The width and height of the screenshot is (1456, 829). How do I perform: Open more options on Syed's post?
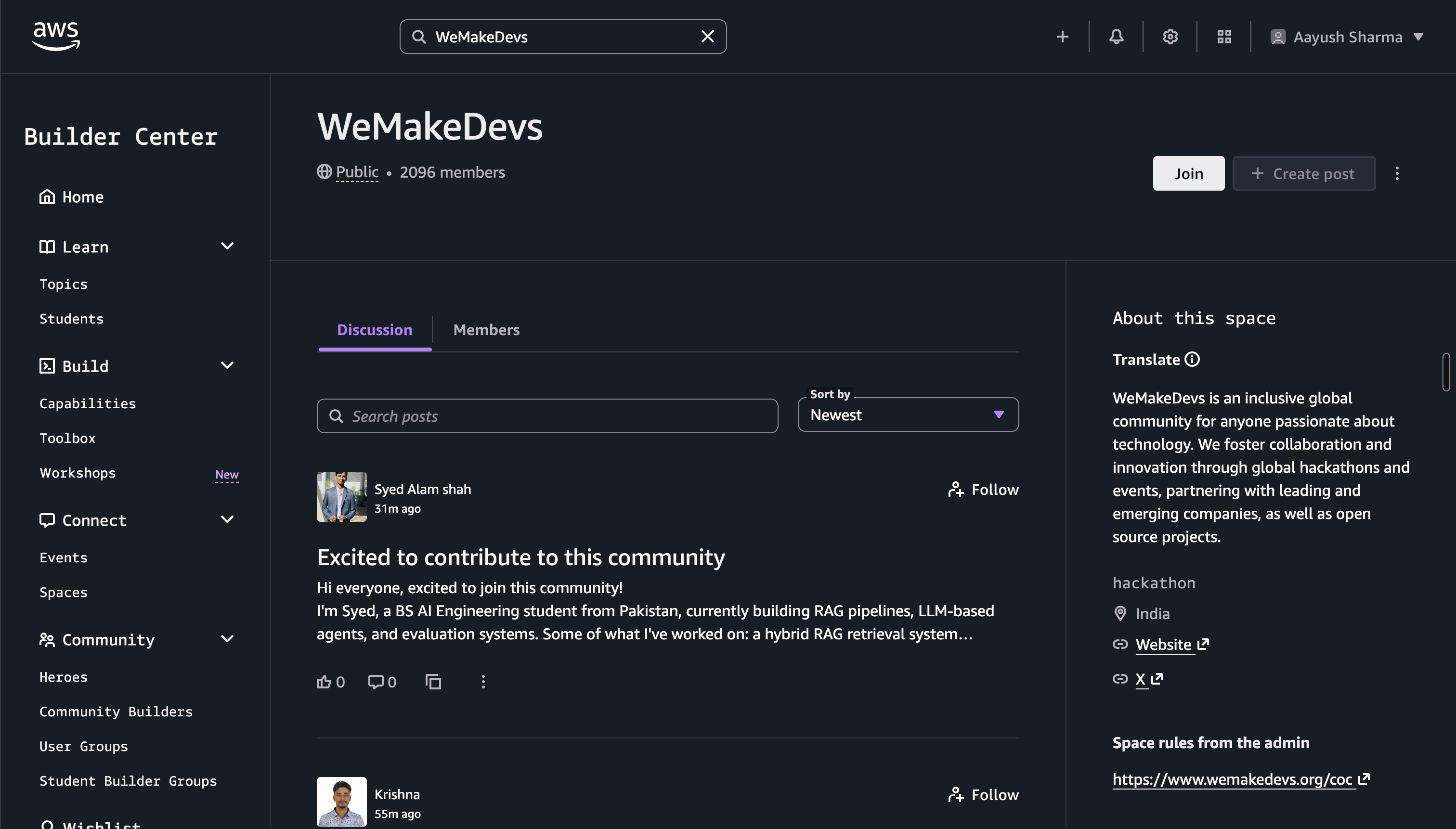click(483, 682)
